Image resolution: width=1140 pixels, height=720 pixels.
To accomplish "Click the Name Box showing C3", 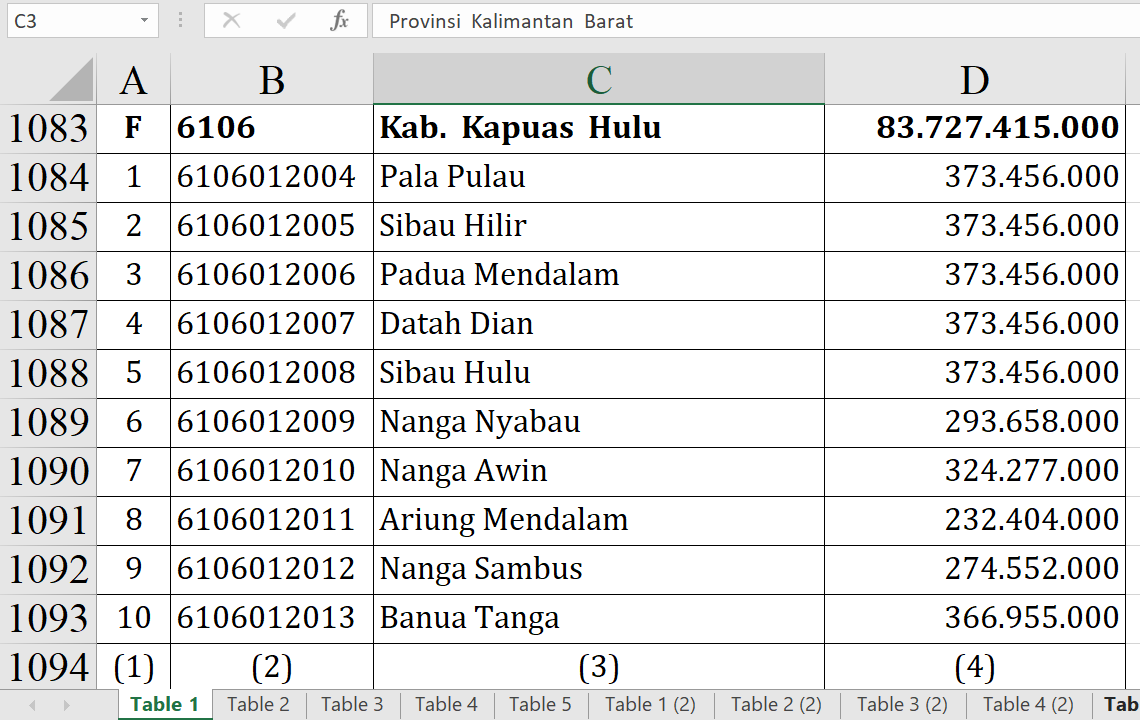I will pos(70,21).
